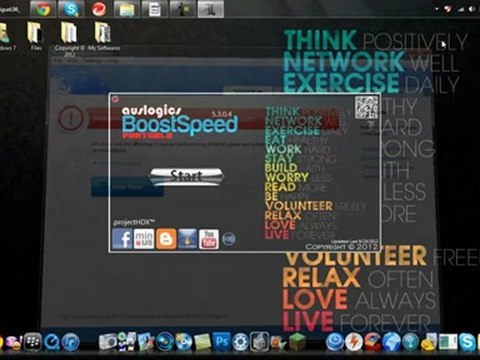This screenshot has width=480, height=360.
Task: Open the red swirl Trend Micro taskbar icon
Action: coord(99,9)
